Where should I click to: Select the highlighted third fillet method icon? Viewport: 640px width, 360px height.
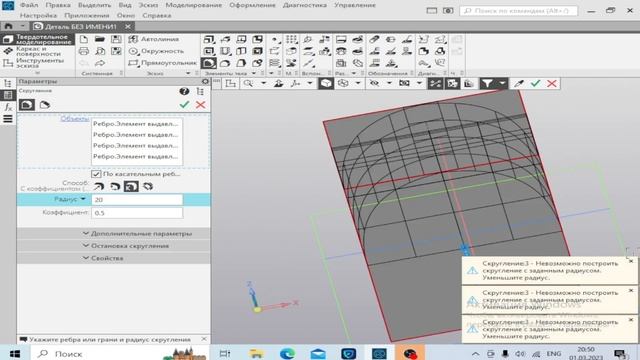tap(131, 187)
